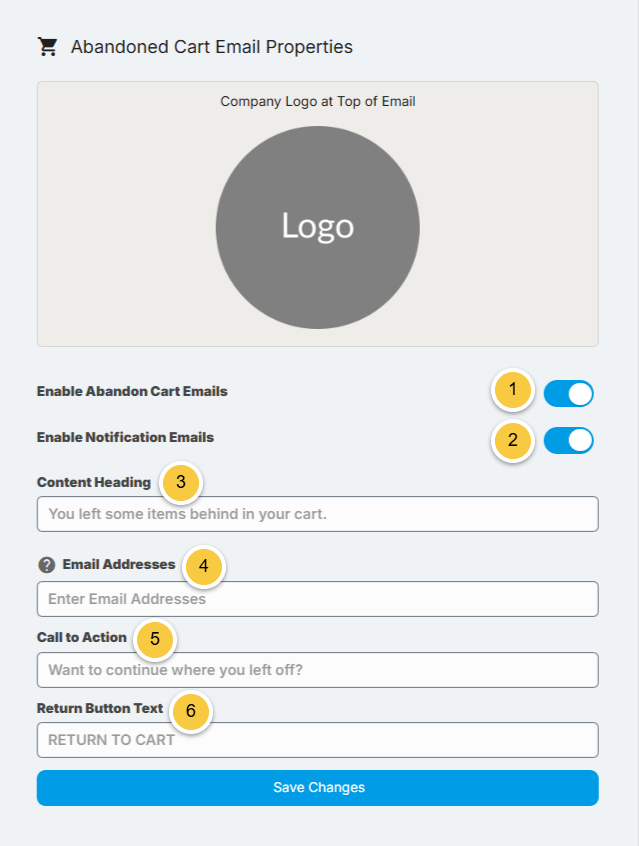Viewport: 639px width, 846px height.
Task: Click into the Enter Email Addresses field
Action: 318,599
